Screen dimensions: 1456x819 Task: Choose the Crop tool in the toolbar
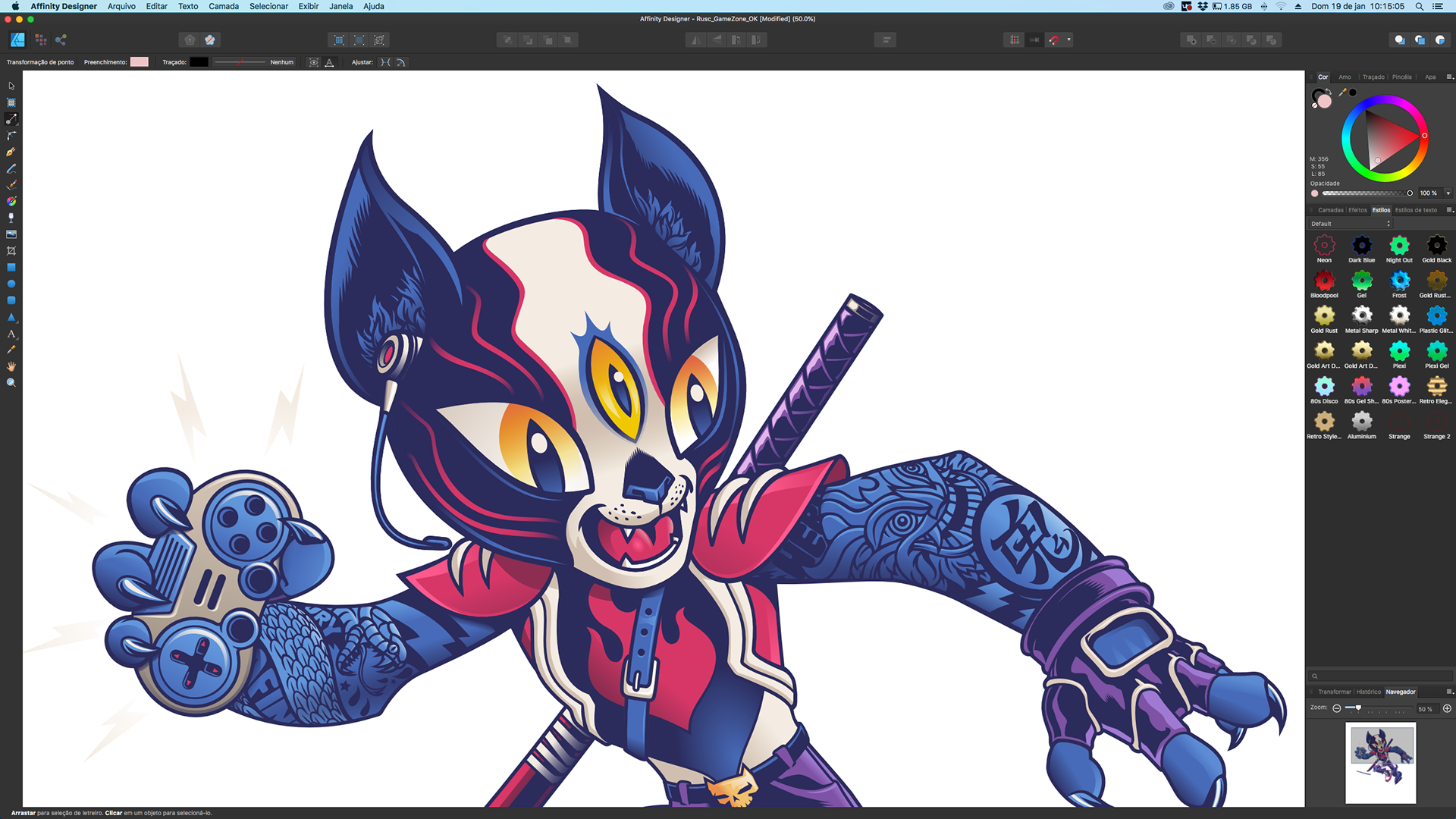coord(11,251)
